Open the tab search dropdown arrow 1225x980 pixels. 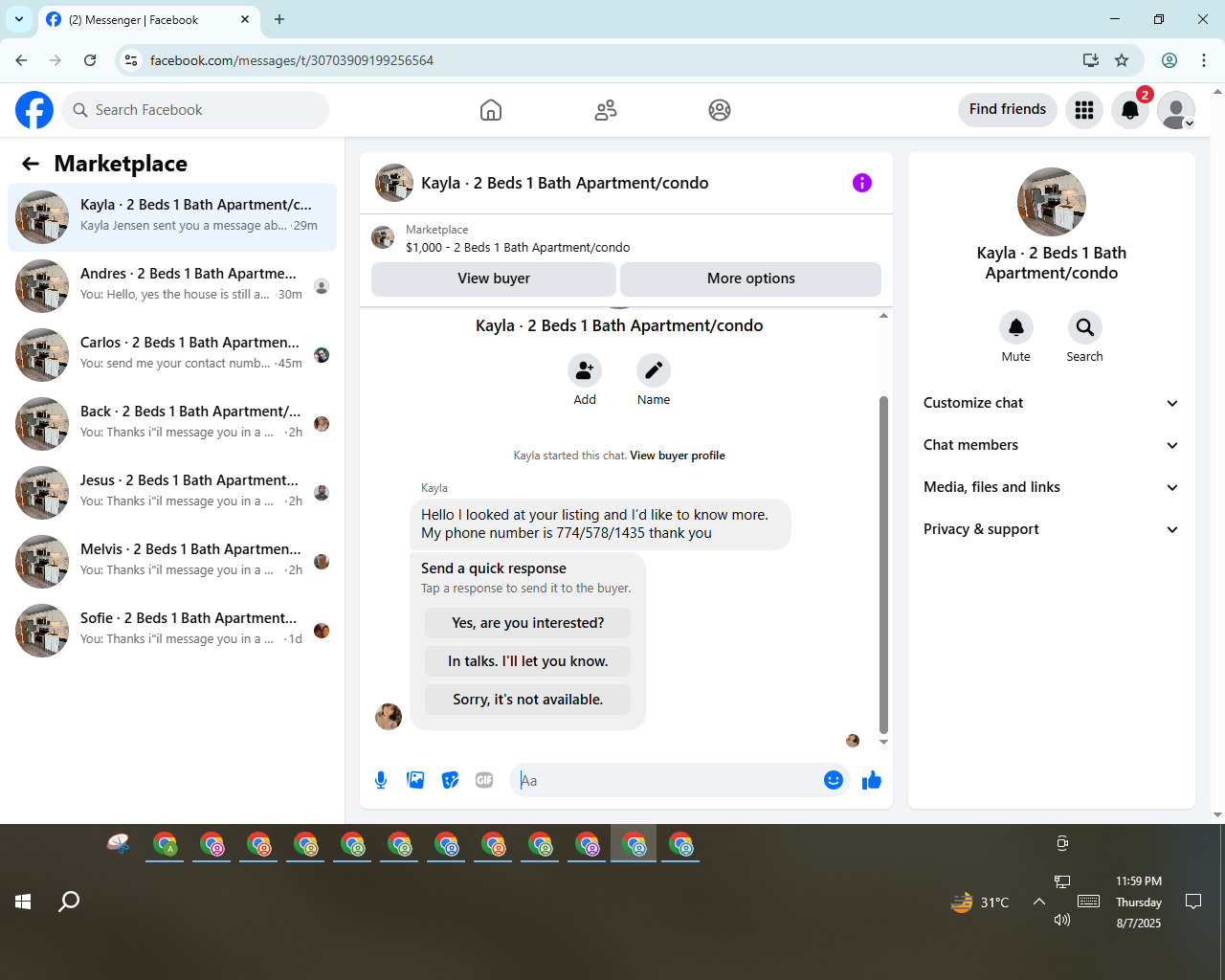[19, 19]
